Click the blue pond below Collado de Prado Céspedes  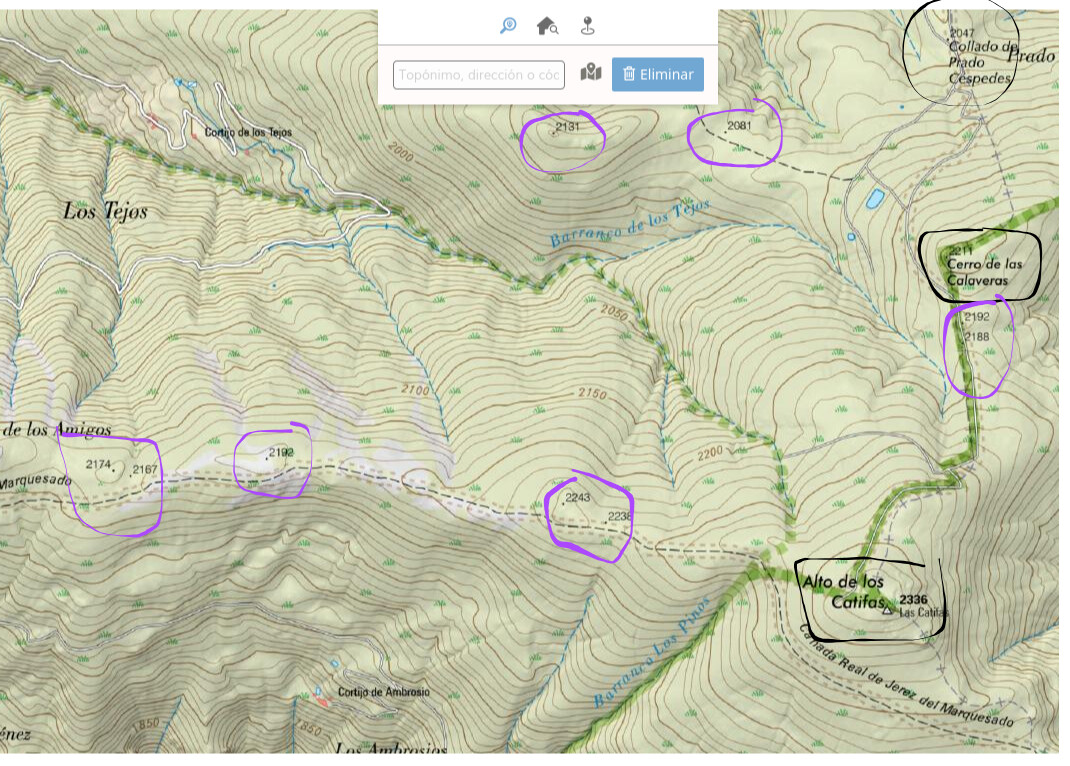click(875, 198)
